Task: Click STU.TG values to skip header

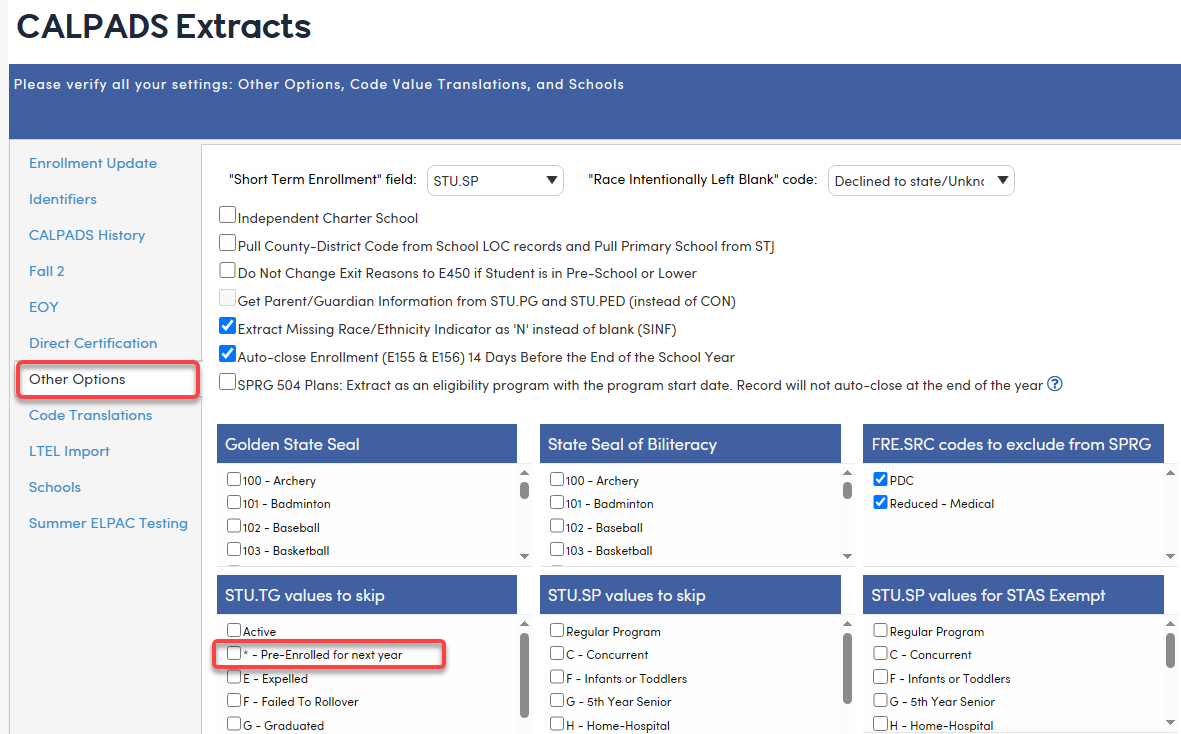Action: (367, 595)
